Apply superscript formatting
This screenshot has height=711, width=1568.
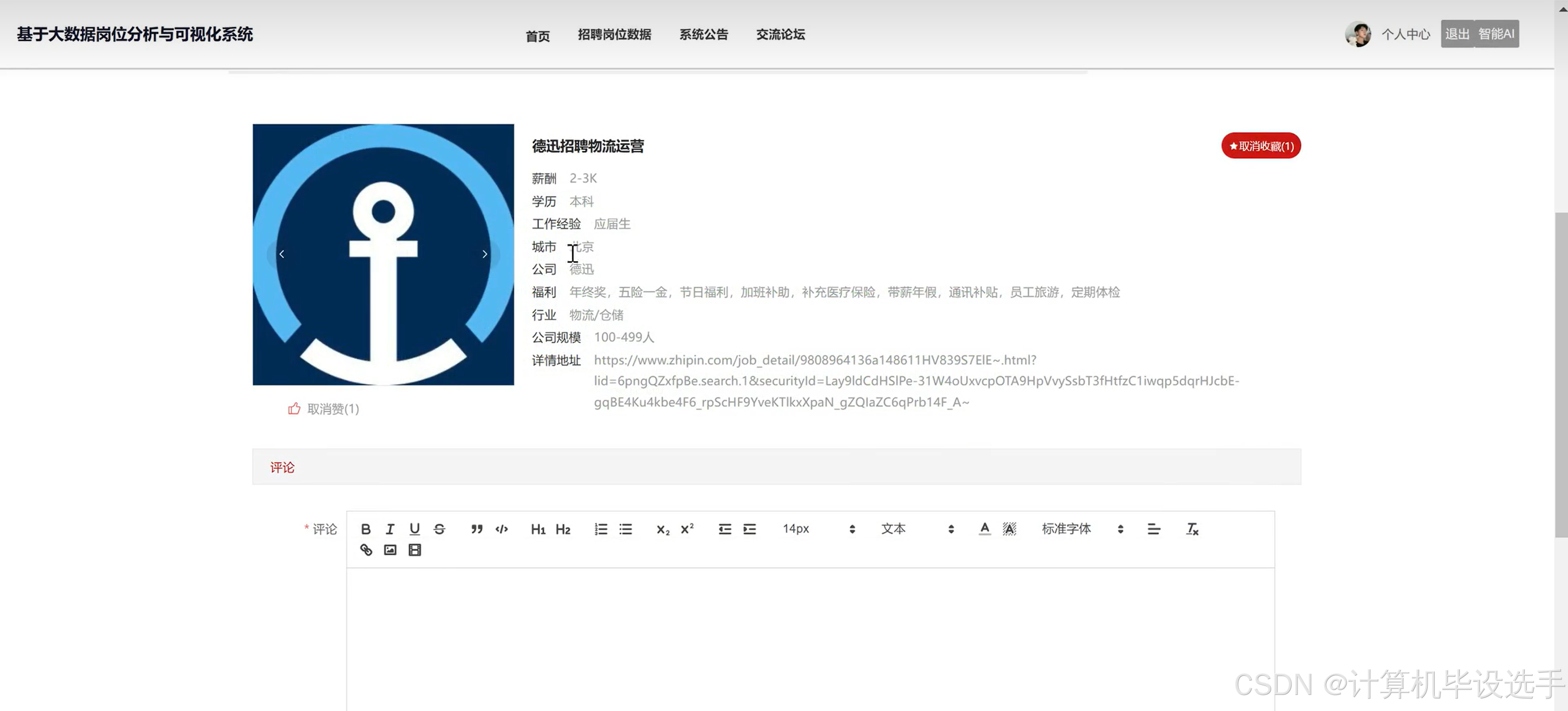687,529
